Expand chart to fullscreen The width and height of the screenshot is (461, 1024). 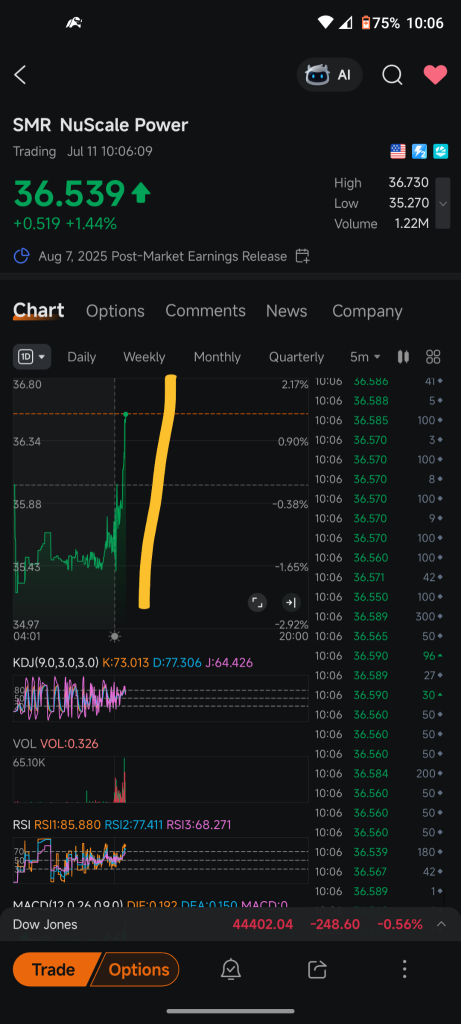pos(258,602)
